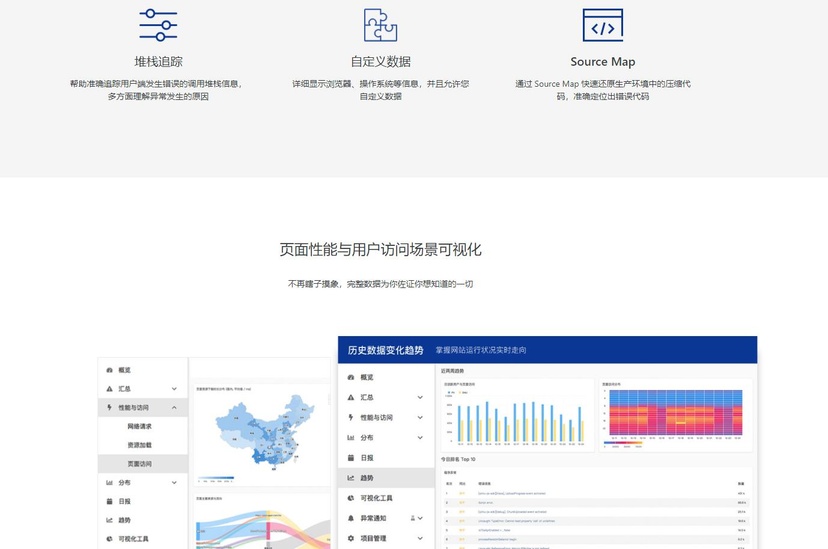Click the 堆栈追踪 feature heading
This screenshot has height=549, width=828.
click(x=158, y=62)
